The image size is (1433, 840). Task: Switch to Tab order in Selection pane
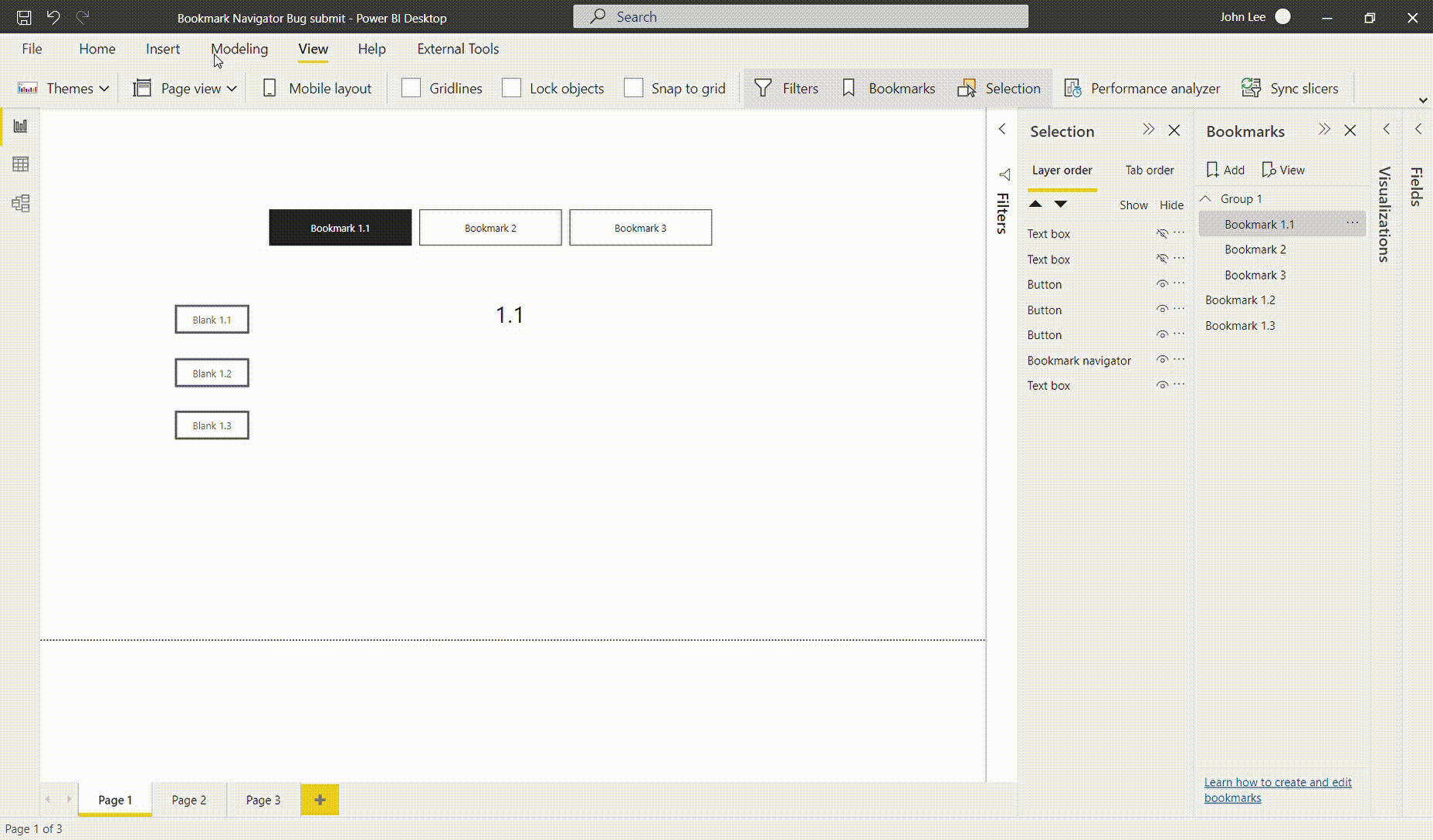point(1149,170)
